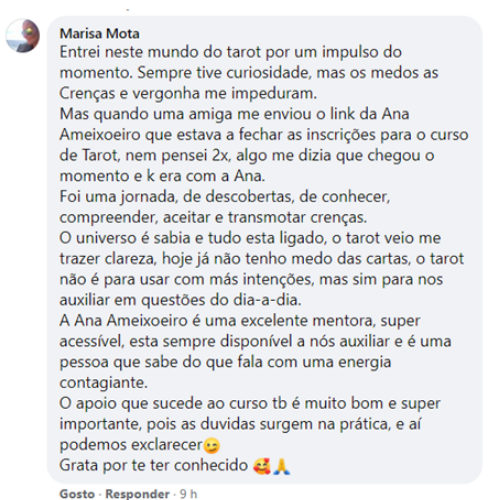Image resolution: width=500 pixels, height=500 pixels.
Task: Click the text 'momento e k era com a Ana.'
Action: pos(162,176)
